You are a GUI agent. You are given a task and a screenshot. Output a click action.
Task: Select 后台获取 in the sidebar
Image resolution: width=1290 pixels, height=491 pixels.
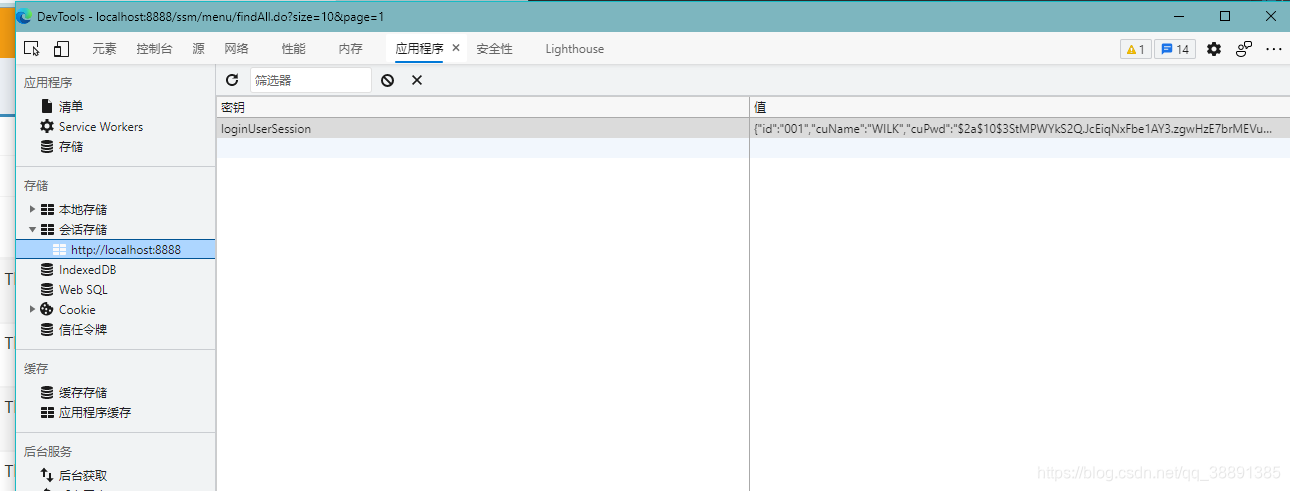(x=82, y=476)
